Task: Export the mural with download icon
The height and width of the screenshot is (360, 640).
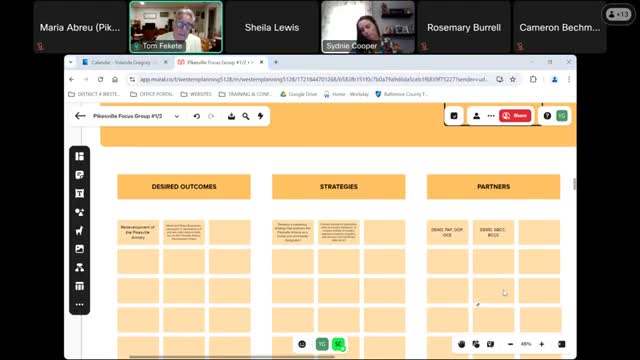Action: pyautogui.click(x=231, y=116)
